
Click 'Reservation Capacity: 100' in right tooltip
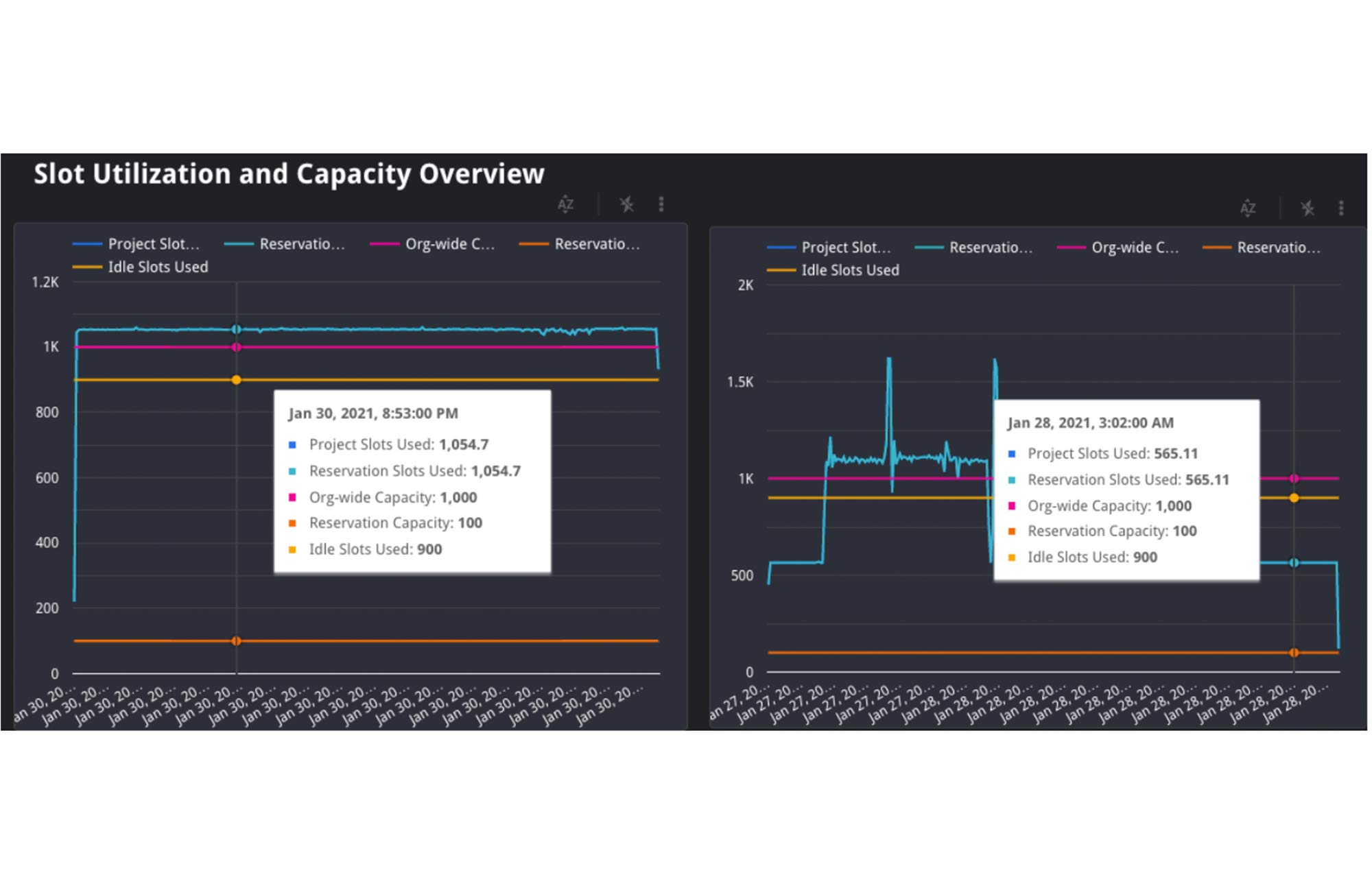coord(1102,531)
